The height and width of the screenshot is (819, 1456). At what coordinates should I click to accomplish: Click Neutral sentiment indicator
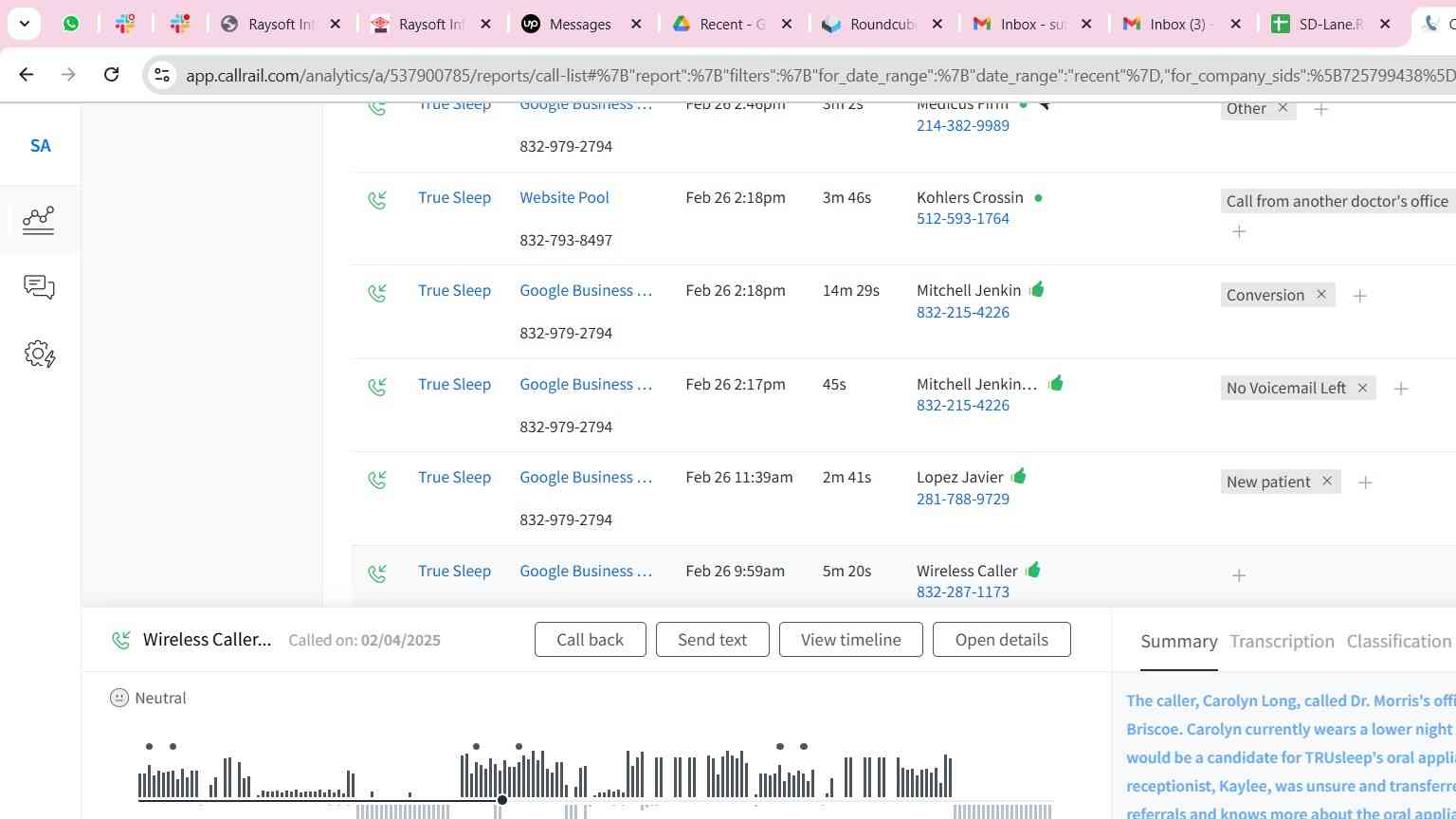(148, 699)
